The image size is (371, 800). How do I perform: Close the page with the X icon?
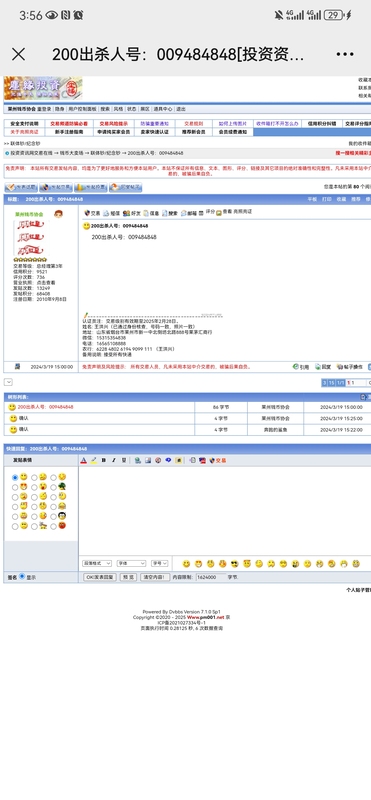point(18,55)
